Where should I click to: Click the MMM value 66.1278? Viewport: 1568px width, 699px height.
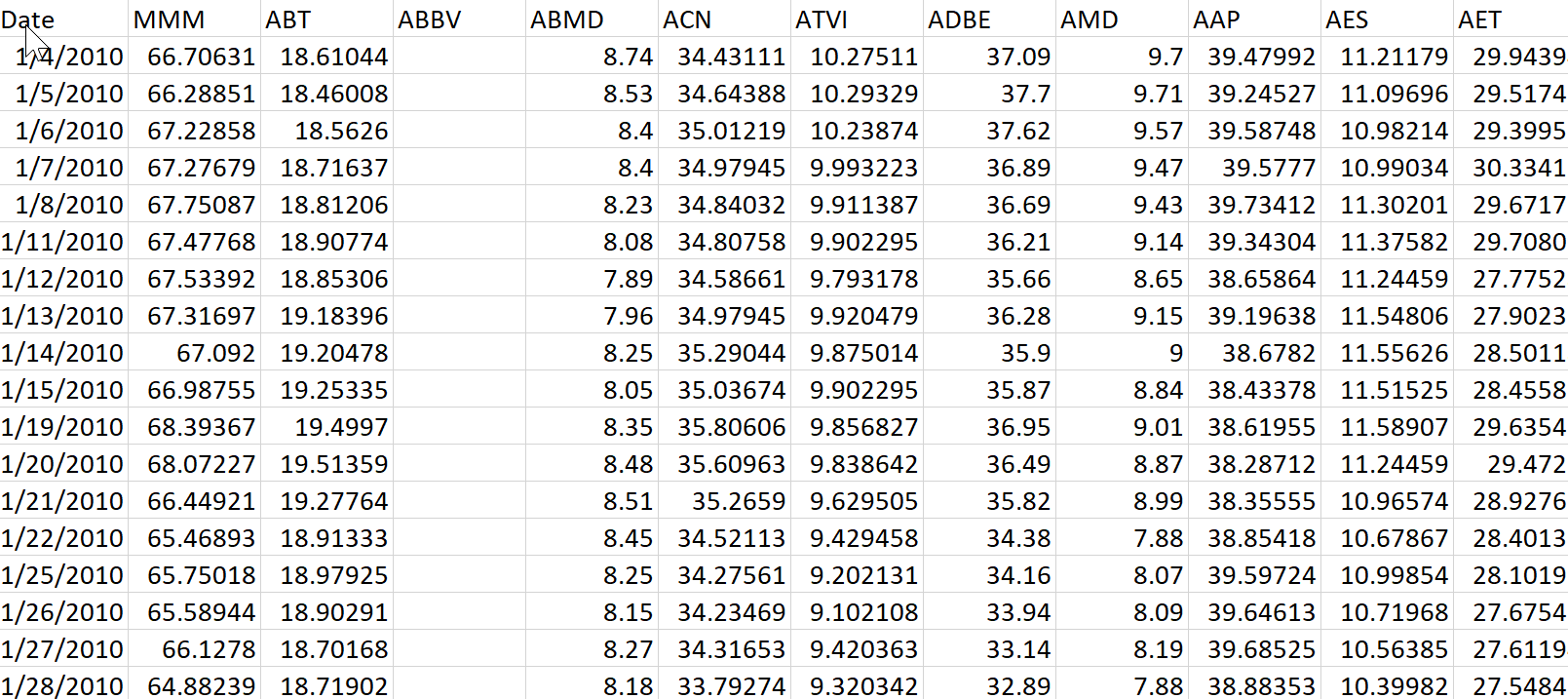click(x=194, y=649)
